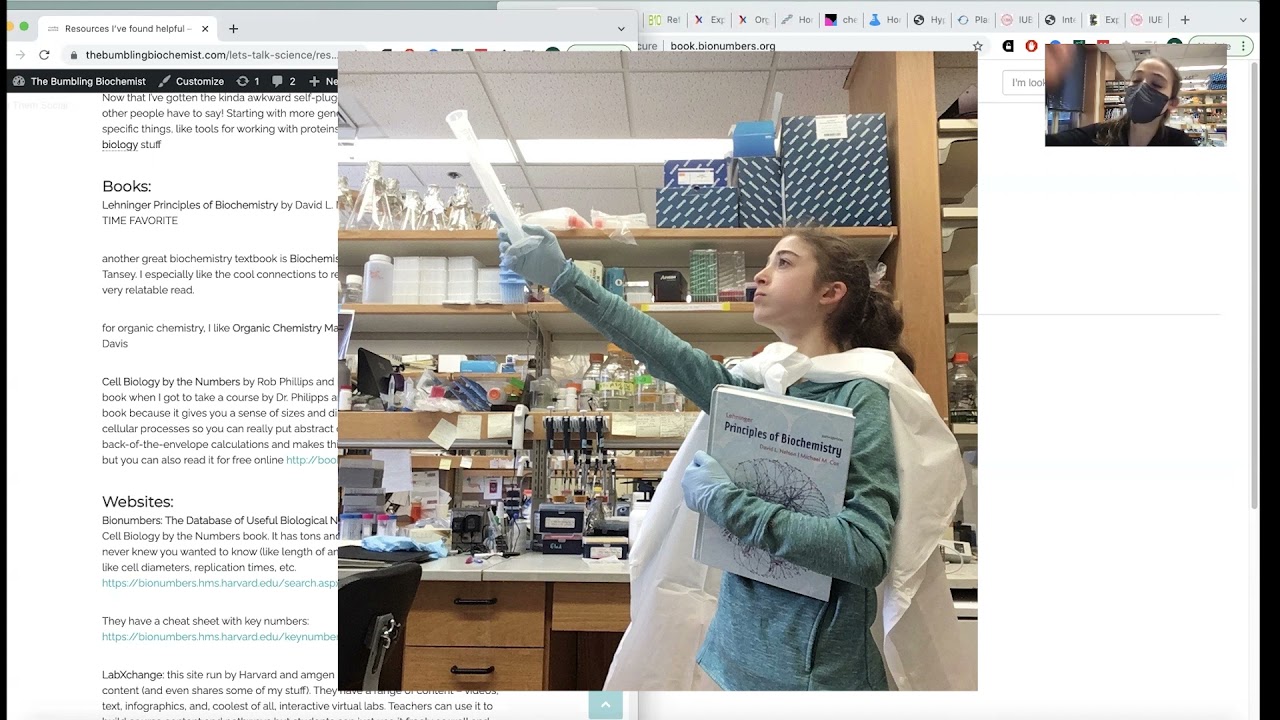Screen dimensions: 1280x720
Task: Open the book.bionumbers.org address field
Action: point(722,46)
